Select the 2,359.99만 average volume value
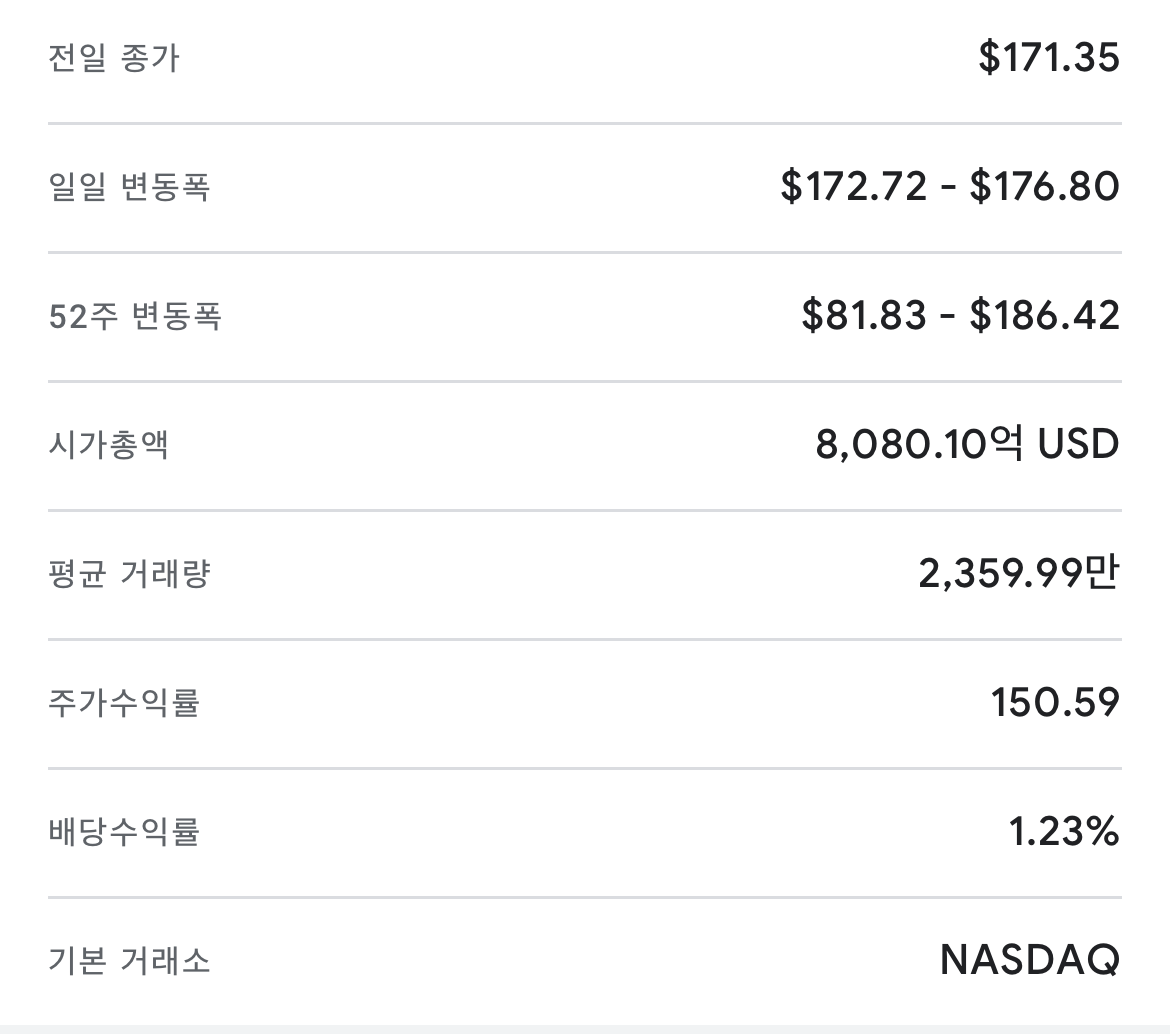The image size is (1170, 1034). pyautogui.click(x=1018, y=574)
